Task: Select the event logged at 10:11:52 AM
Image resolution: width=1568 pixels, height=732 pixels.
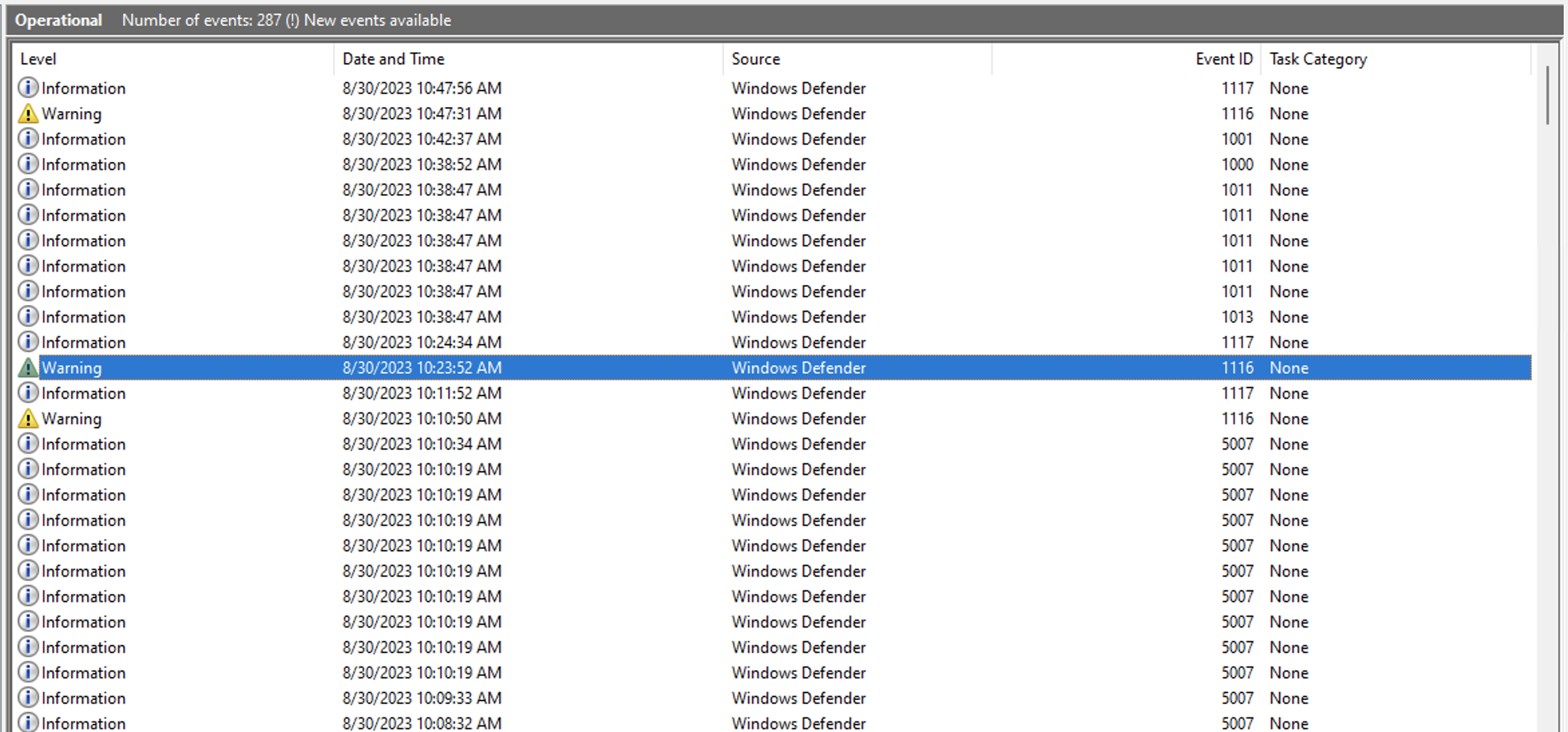Action: click(x=421, y=393)
